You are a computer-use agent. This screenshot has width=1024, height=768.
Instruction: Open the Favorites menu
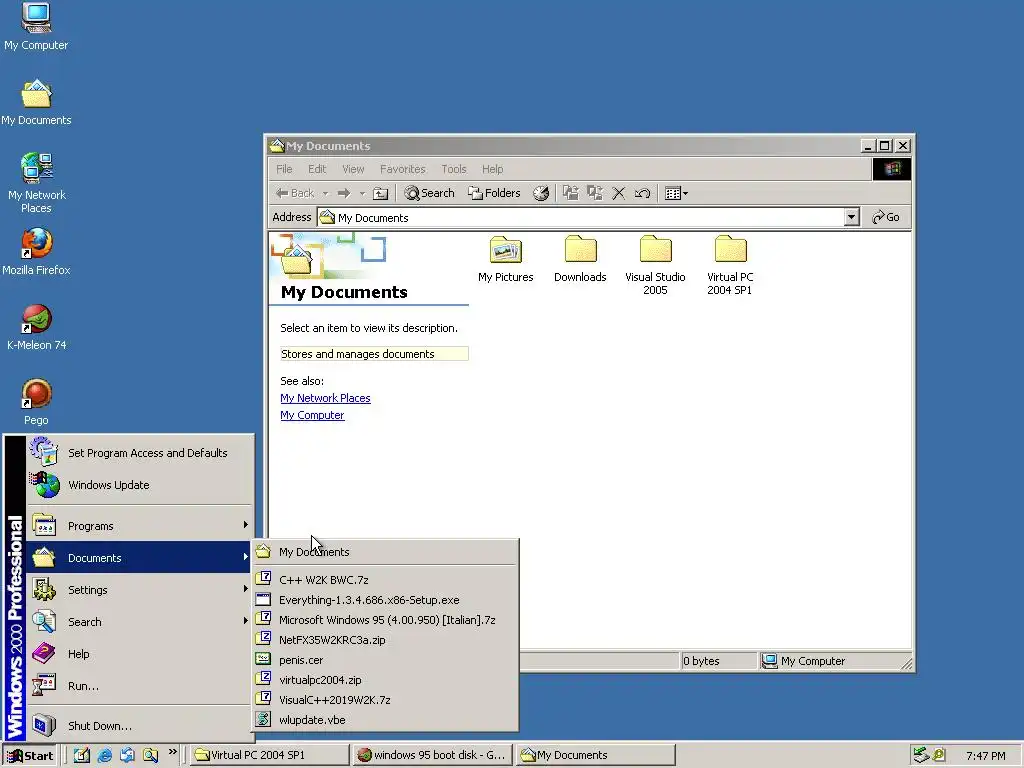click(x=402, y=169)
